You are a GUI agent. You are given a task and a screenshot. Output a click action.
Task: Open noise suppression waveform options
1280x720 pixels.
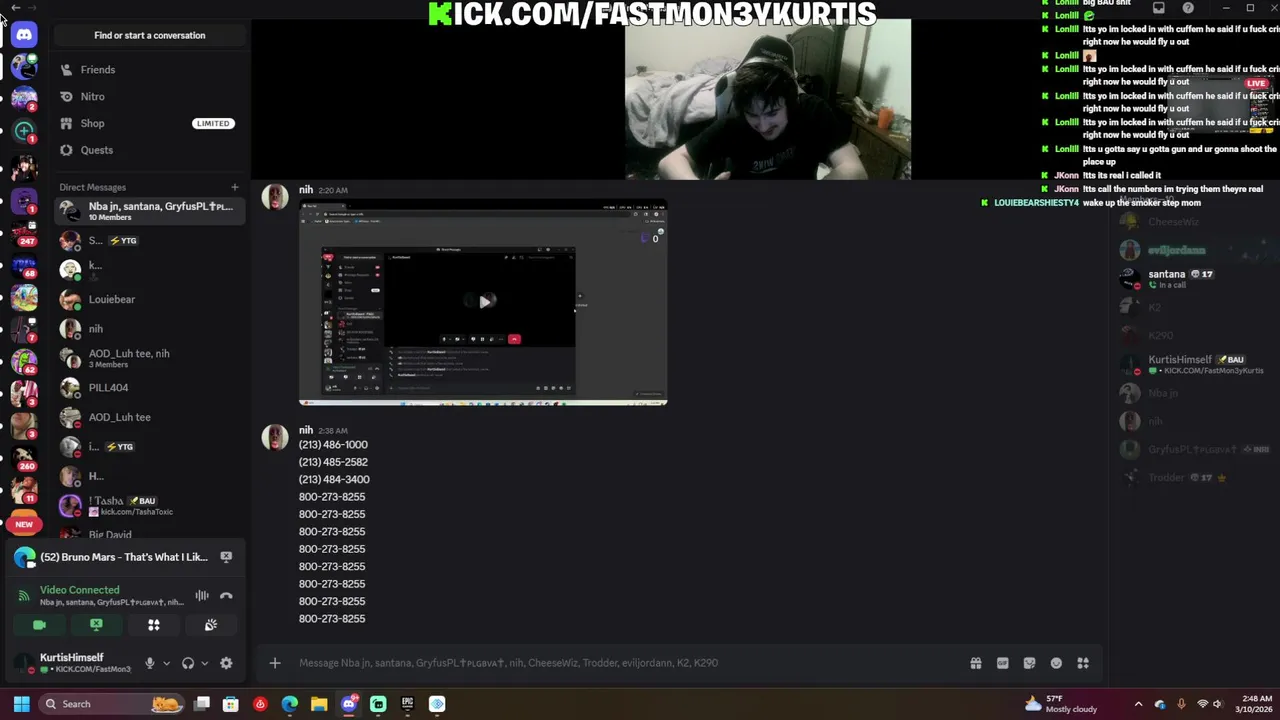point(202,596)
